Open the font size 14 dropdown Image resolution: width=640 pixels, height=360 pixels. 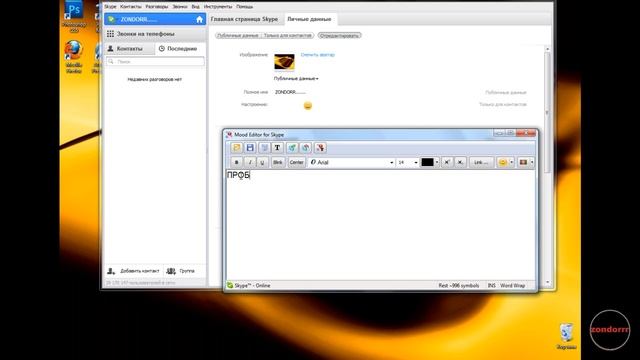[416, 162]
